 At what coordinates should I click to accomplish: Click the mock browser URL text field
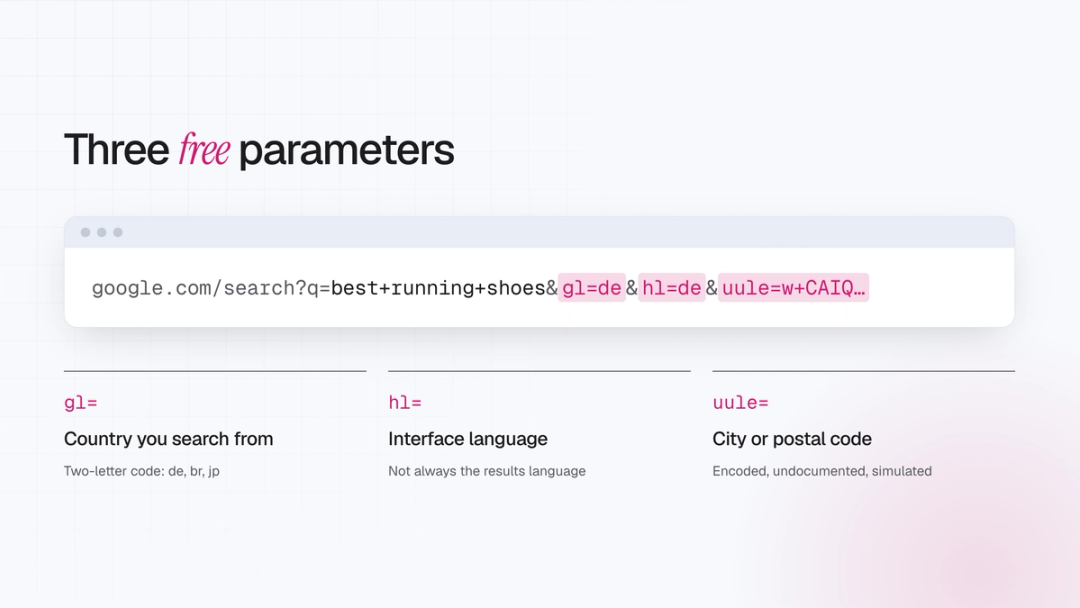[x=539, y=288]
